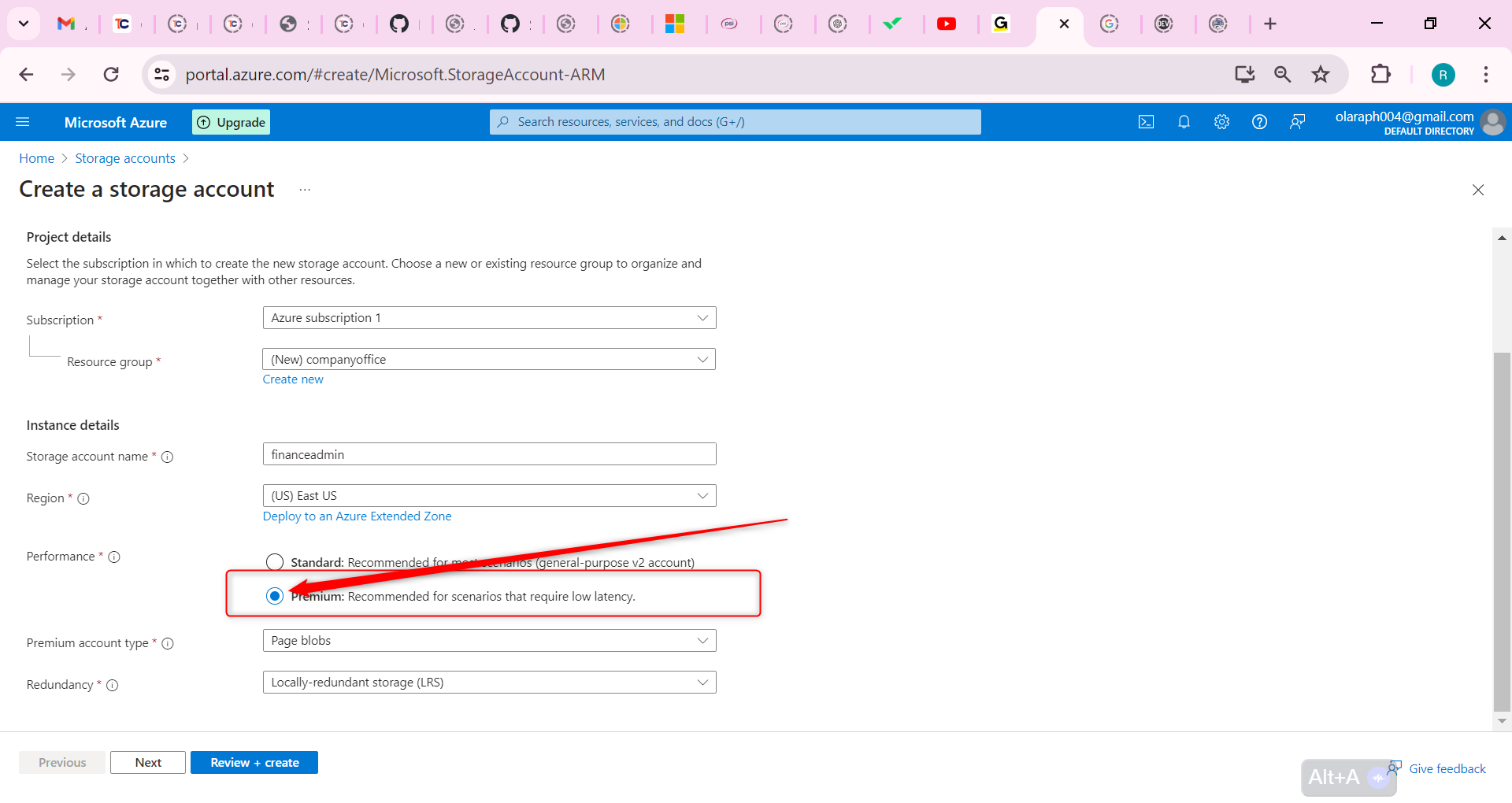Open the Chrome three-dot menu

[x=1486, y=74]
